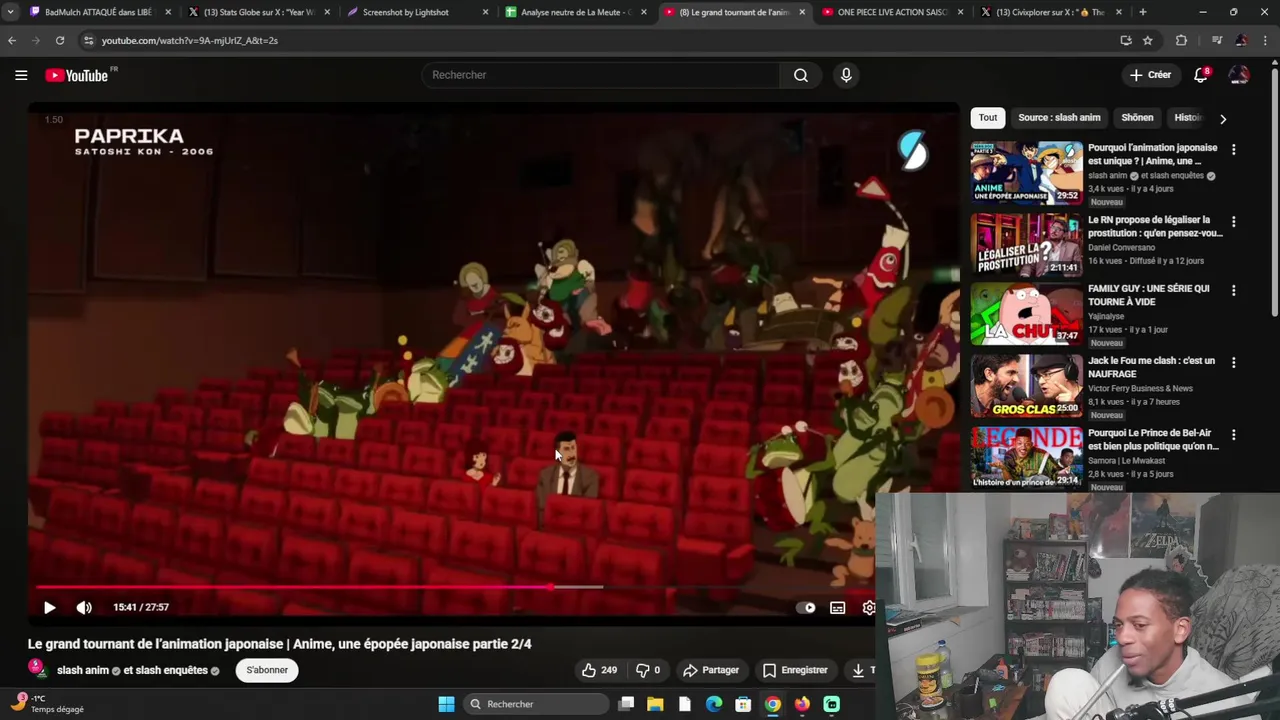Switch to Screenshot by Lightshot tab
This screenshot has height=720, width=1280.
tap(418, 12)
